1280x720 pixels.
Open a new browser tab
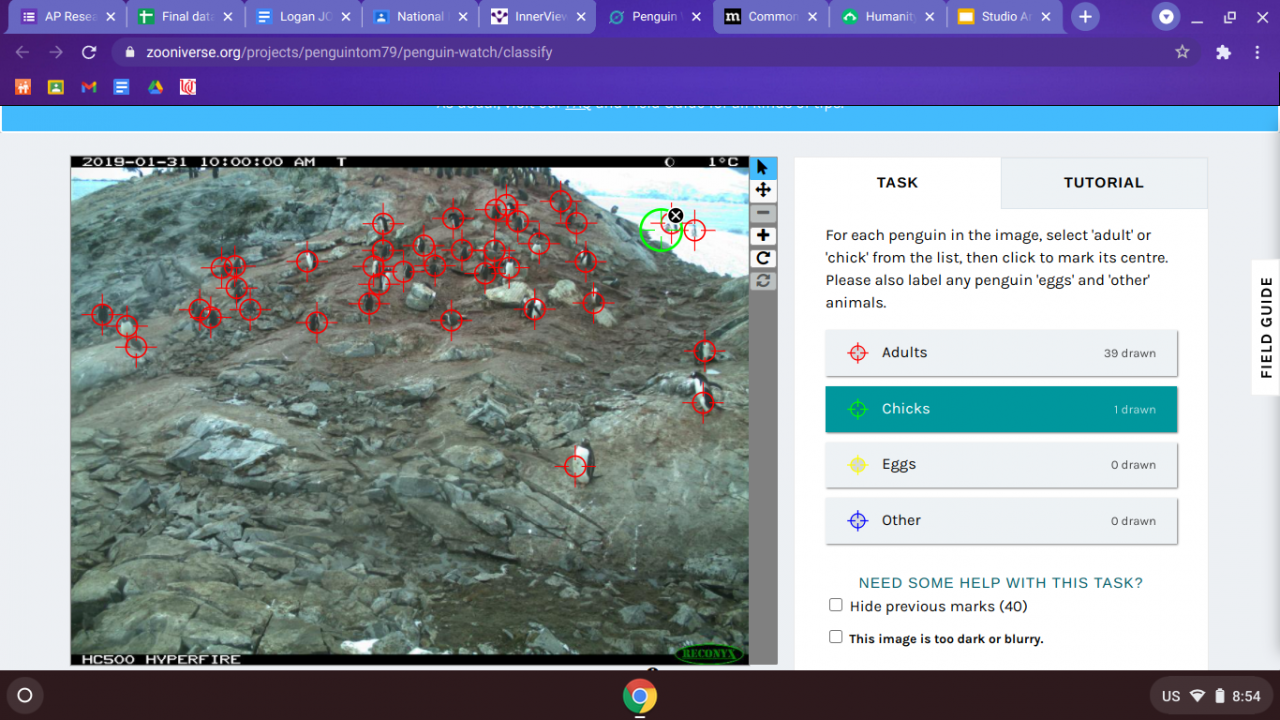click(x=1085, y=17)
